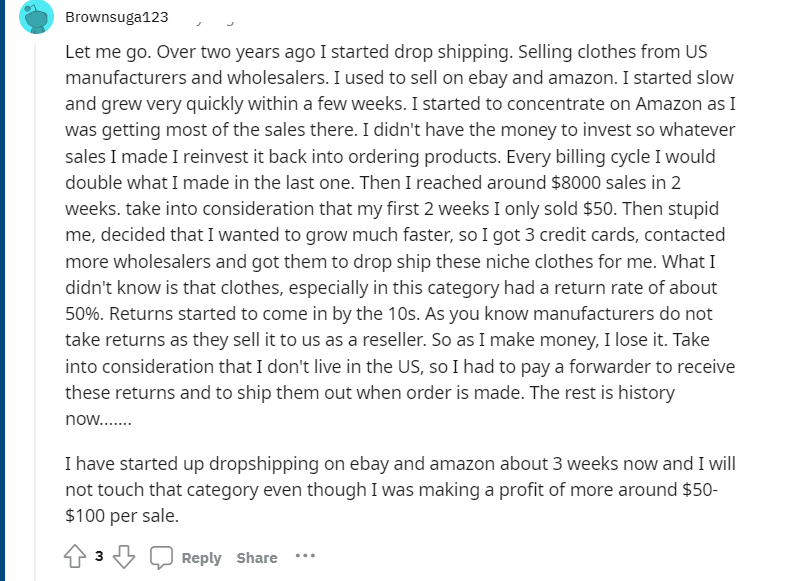Click the speech bubble reply icon
This screenshot has height=581, width=793.
(x=161, y=557)
